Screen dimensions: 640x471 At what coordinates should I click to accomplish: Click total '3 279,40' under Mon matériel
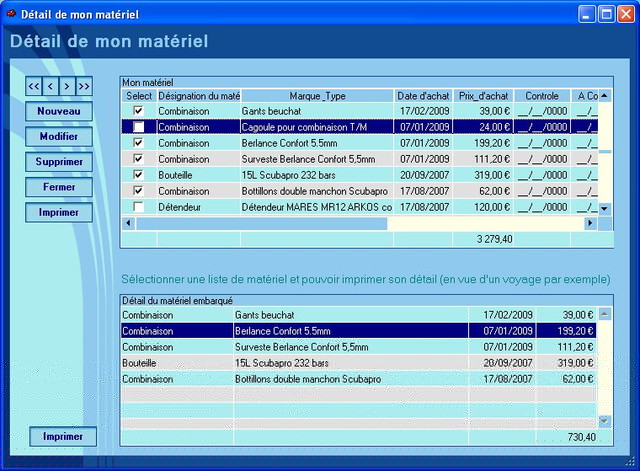[x=494, y=239]
